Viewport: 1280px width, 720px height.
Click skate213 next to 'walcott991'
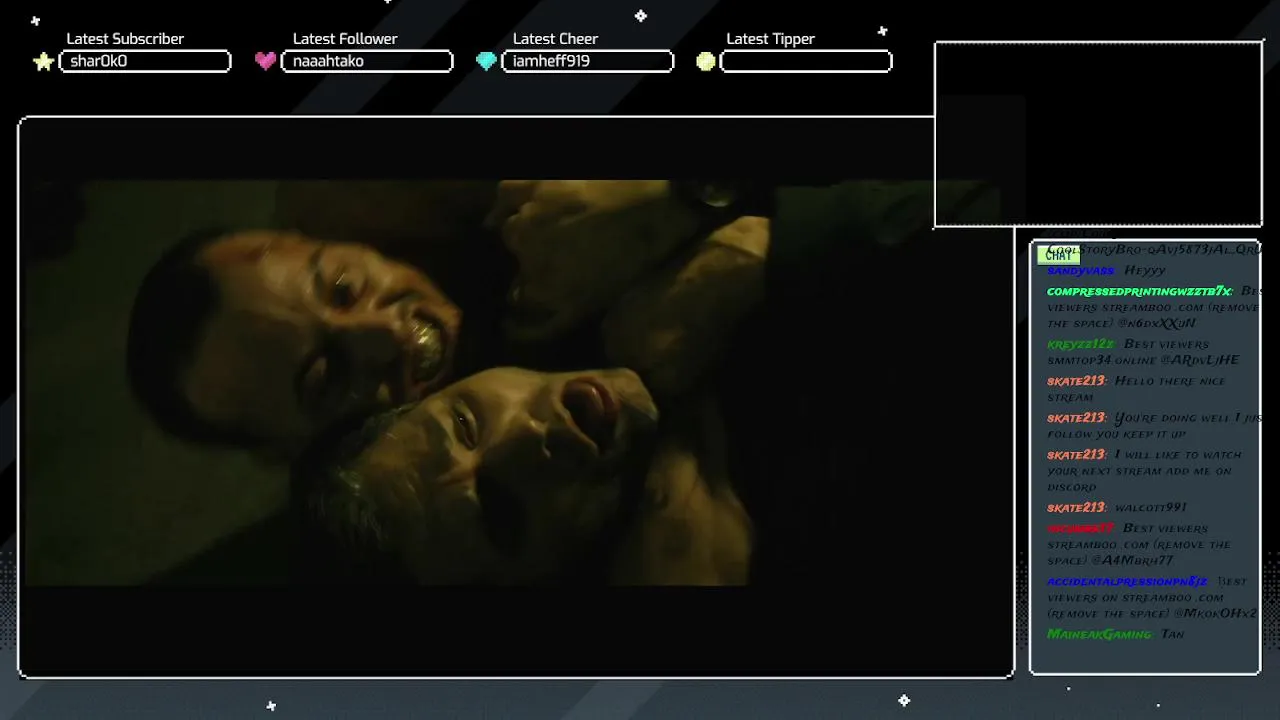1076,508
